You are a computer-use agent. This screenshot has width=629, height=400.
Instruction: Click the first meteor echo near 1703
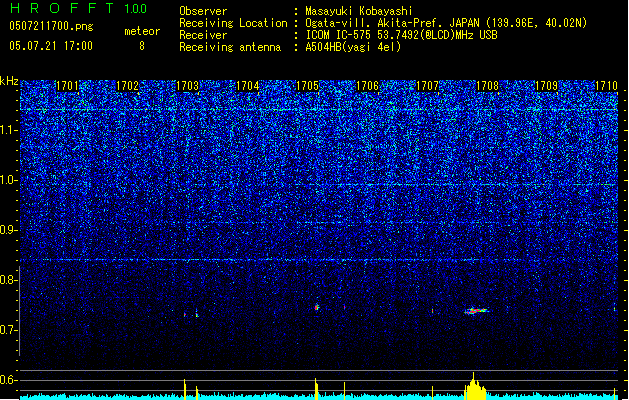(185, 315)
